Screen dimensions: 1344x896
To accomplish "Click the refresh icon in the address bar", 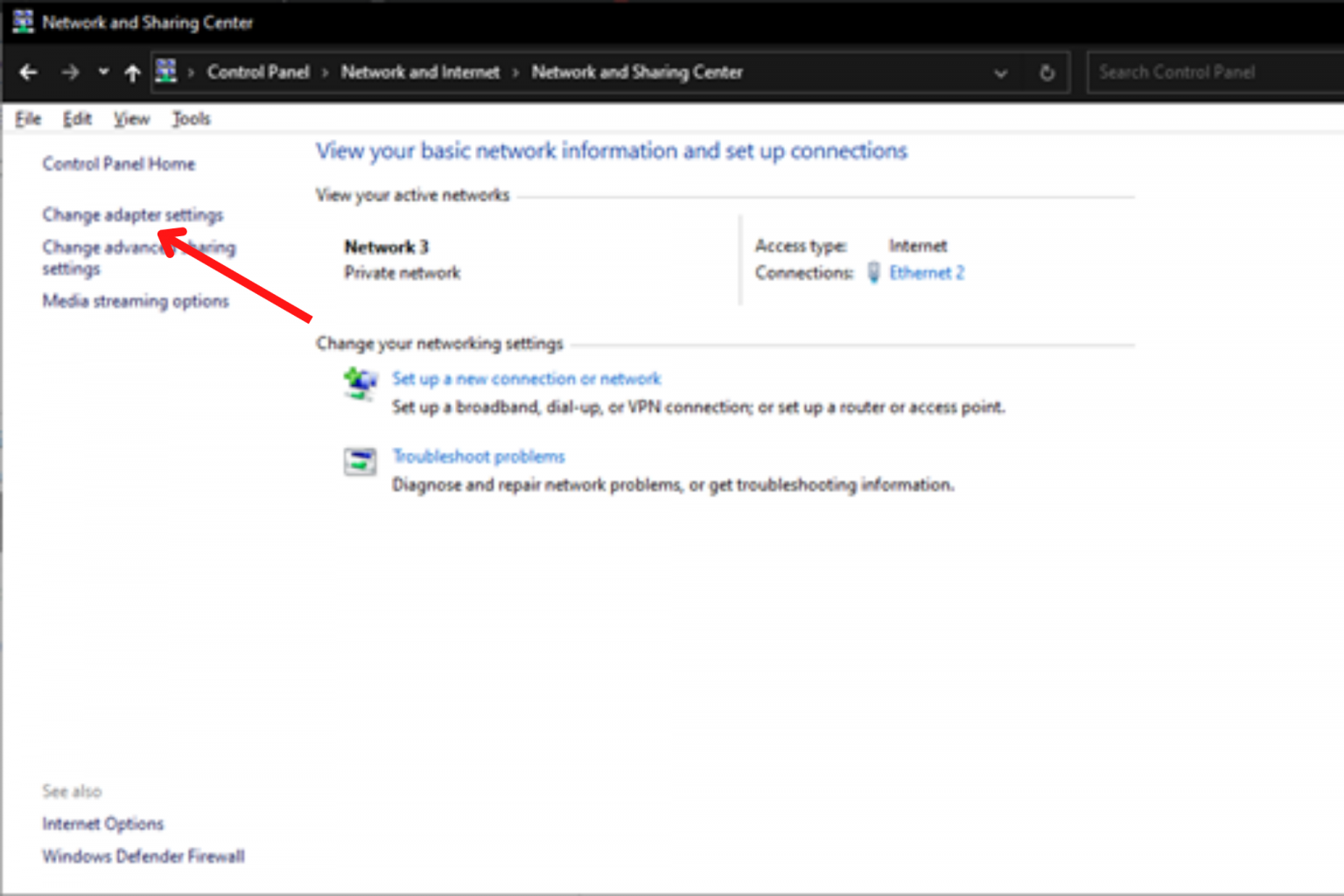I will 1046,73.
